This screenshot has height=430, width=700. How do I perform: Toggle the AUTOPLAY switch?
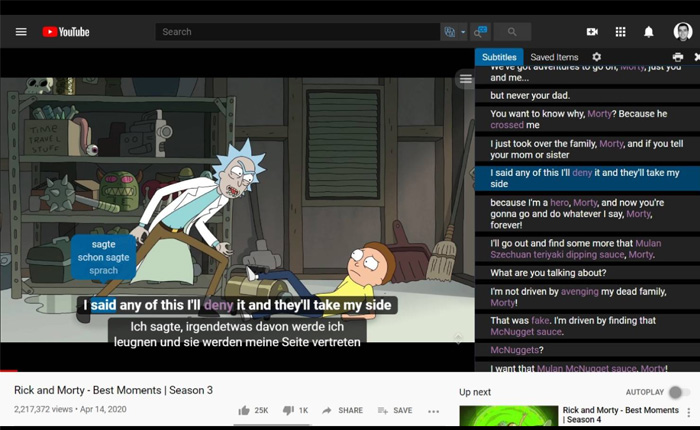679,392
